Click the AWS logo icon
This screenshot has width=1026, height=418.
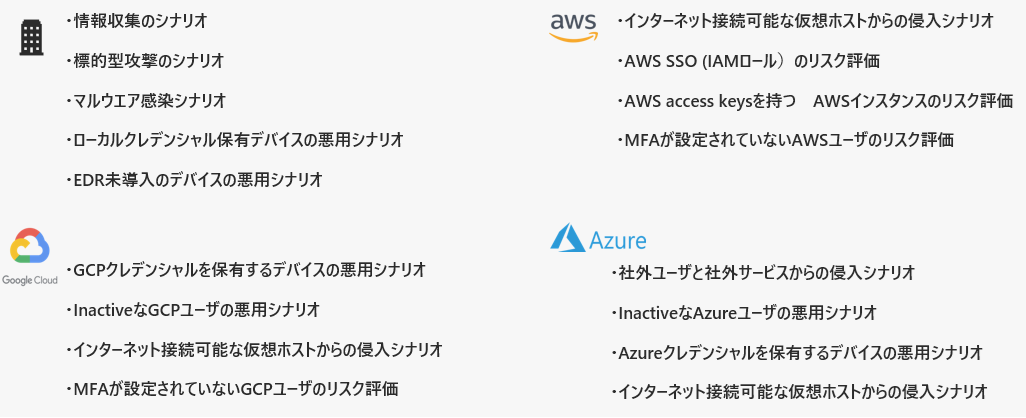click(x=573, y=26)
